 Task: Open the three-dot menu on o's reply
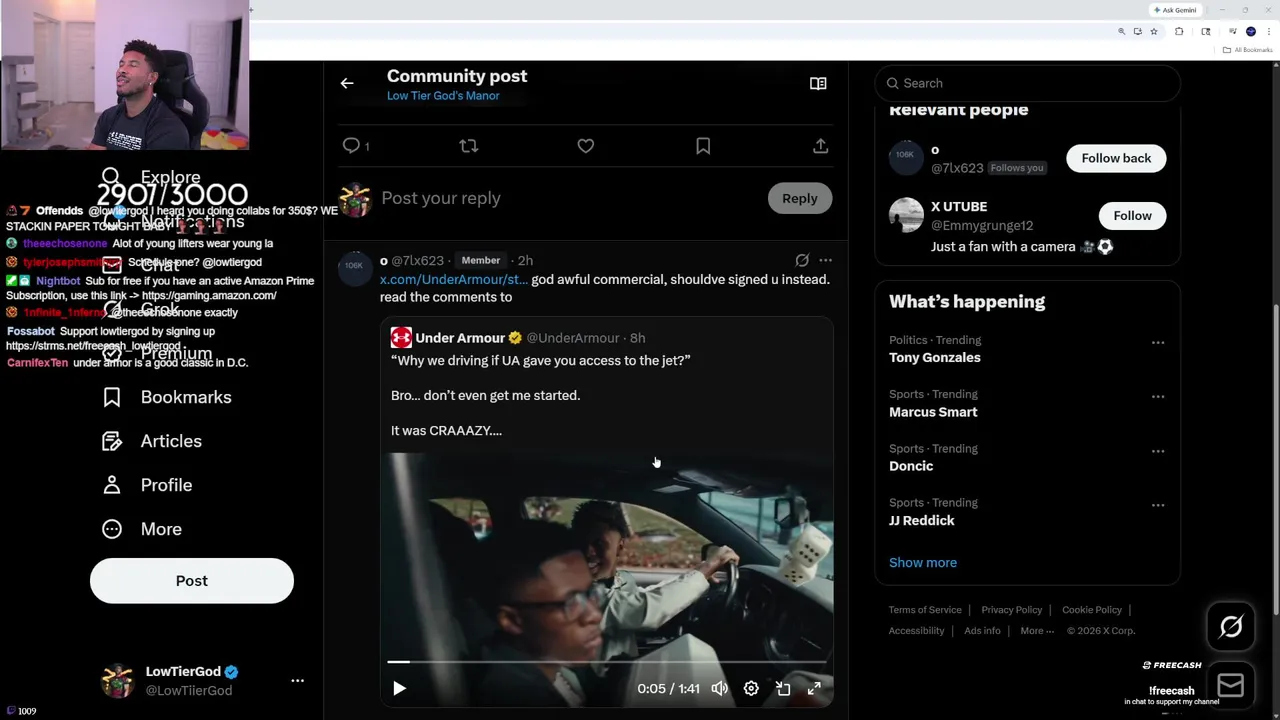(x=825, y=260)
